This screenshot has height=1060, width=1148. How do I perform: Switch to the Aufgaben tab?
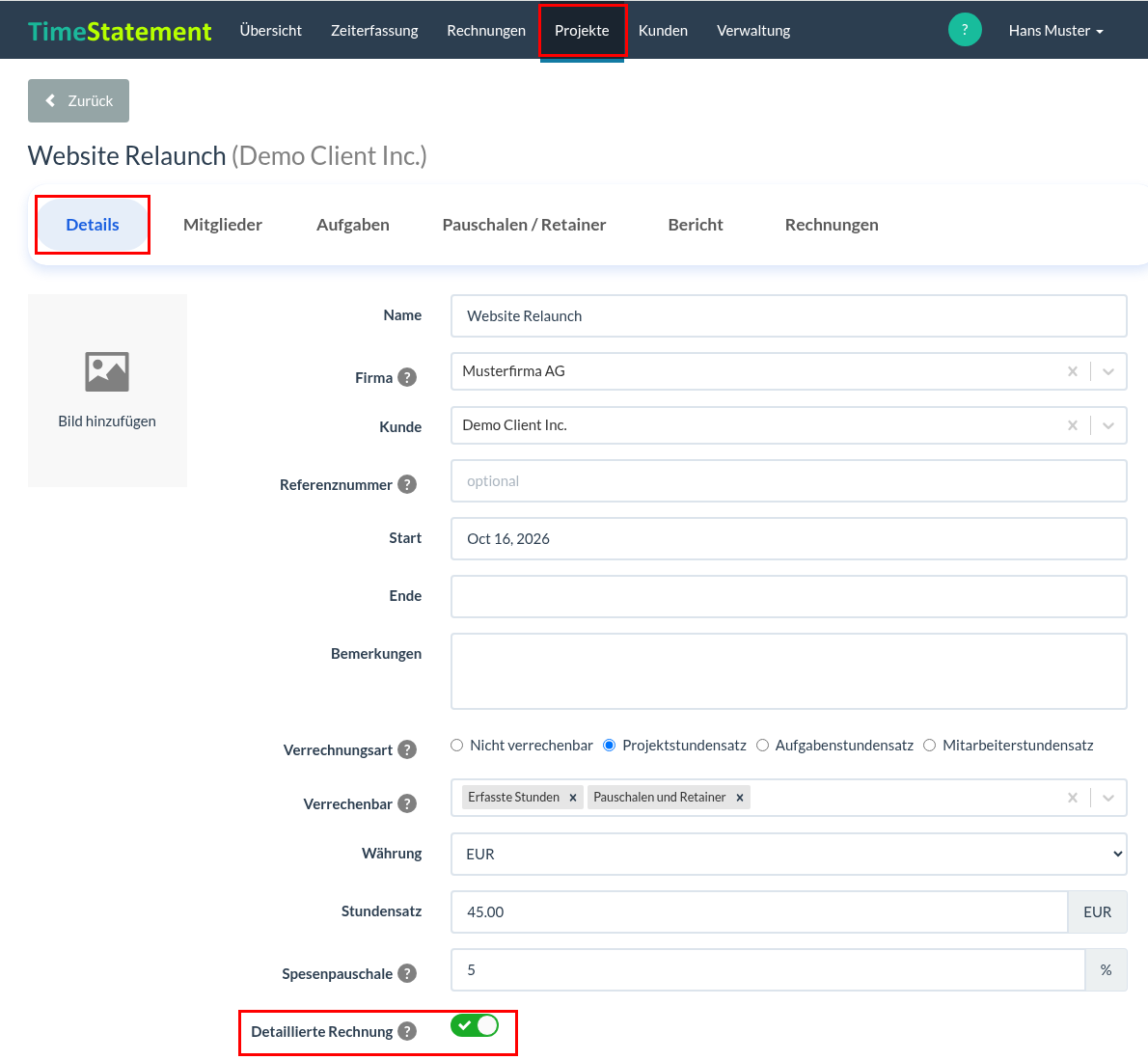pyautogui.click(x=353, y=225)
